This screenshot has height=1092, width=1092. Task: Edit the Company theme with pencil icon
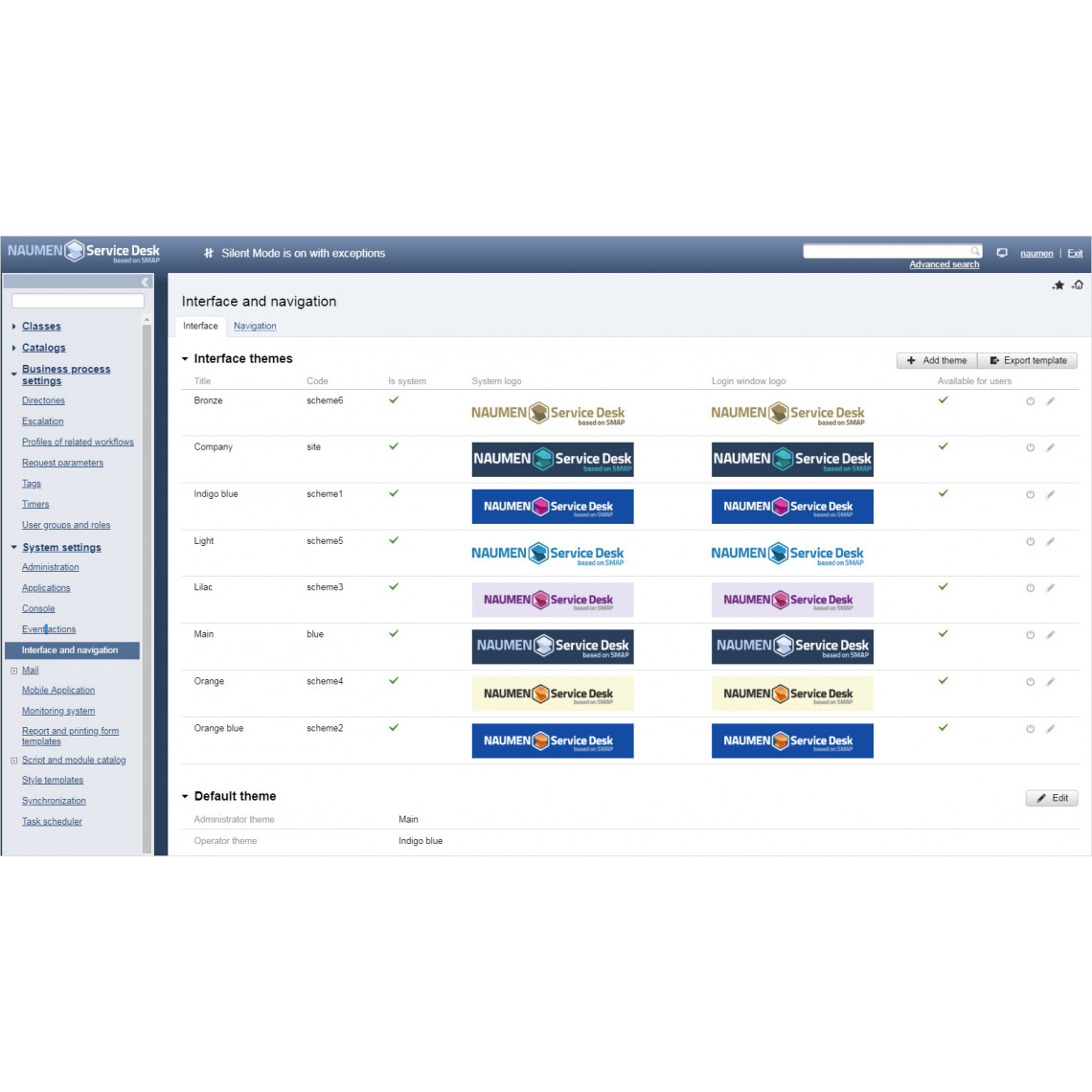1050,447
